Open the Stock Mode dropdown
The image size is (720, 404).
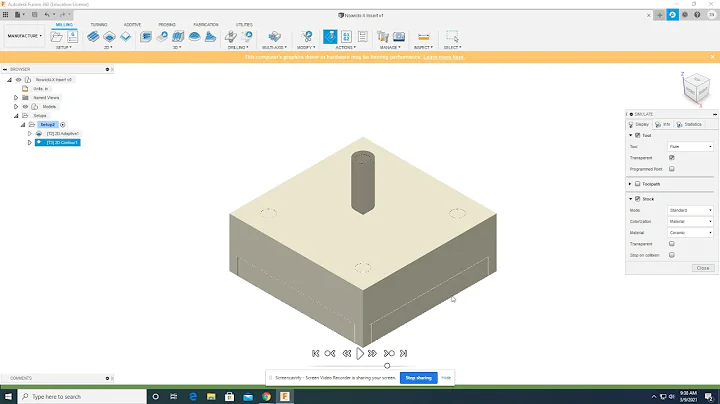690,210
